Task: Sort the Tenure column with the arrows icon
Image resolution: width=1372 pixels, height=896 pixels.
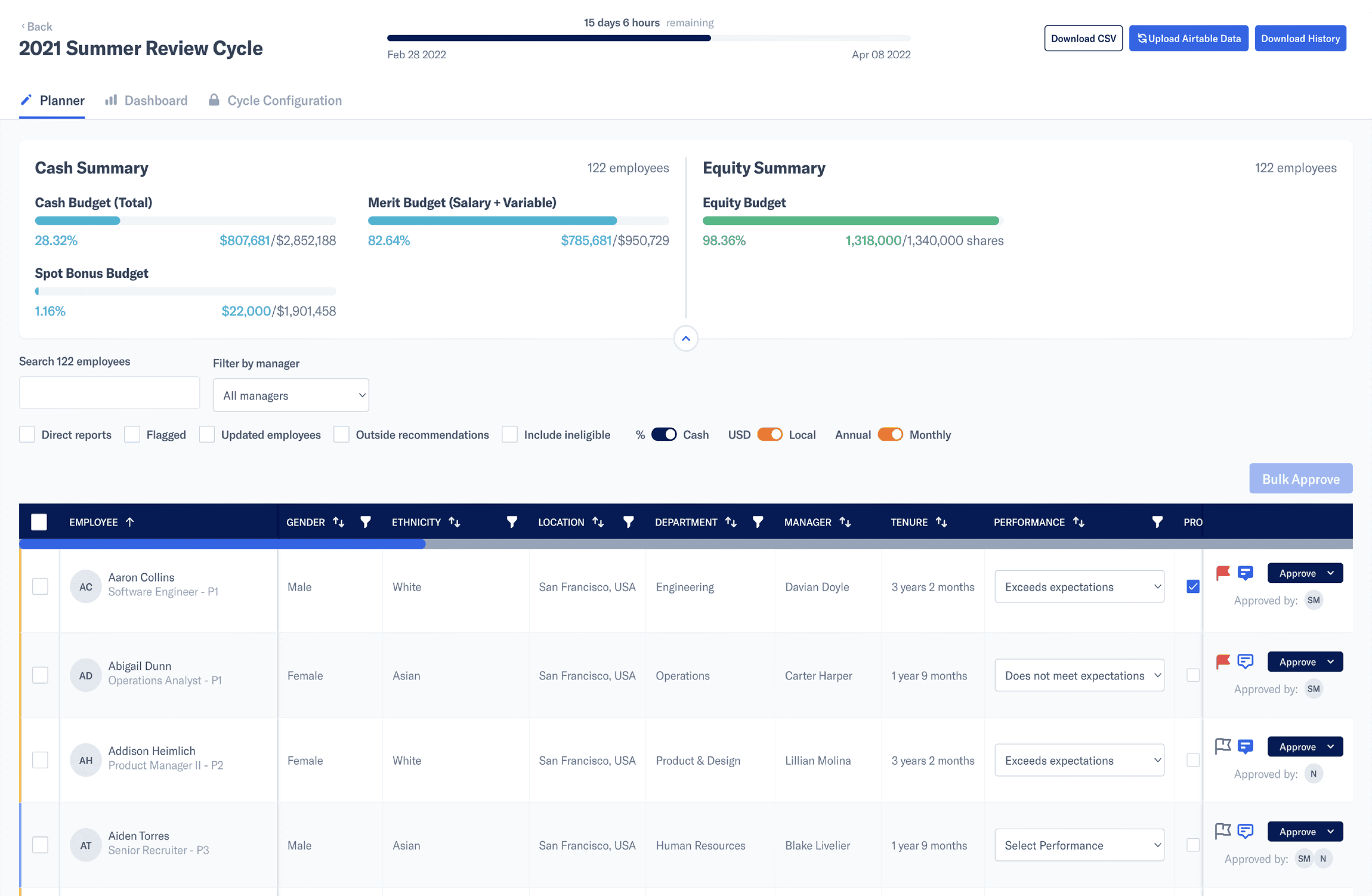Action: tap(941, 522)
